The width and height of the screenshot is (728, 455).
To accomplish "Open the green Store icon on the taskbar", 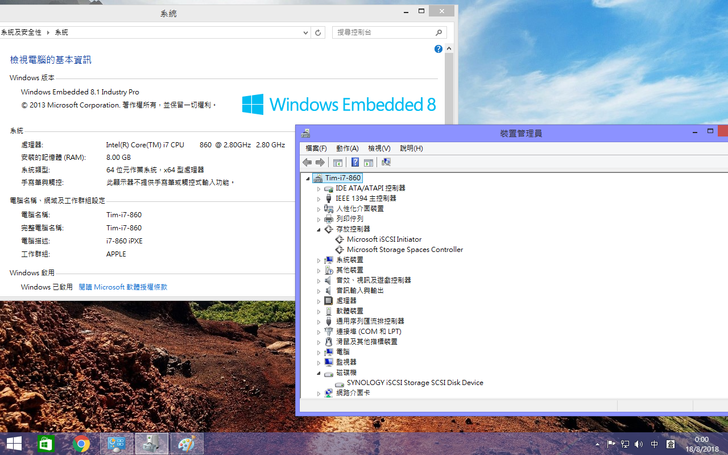I will point(46,443).
